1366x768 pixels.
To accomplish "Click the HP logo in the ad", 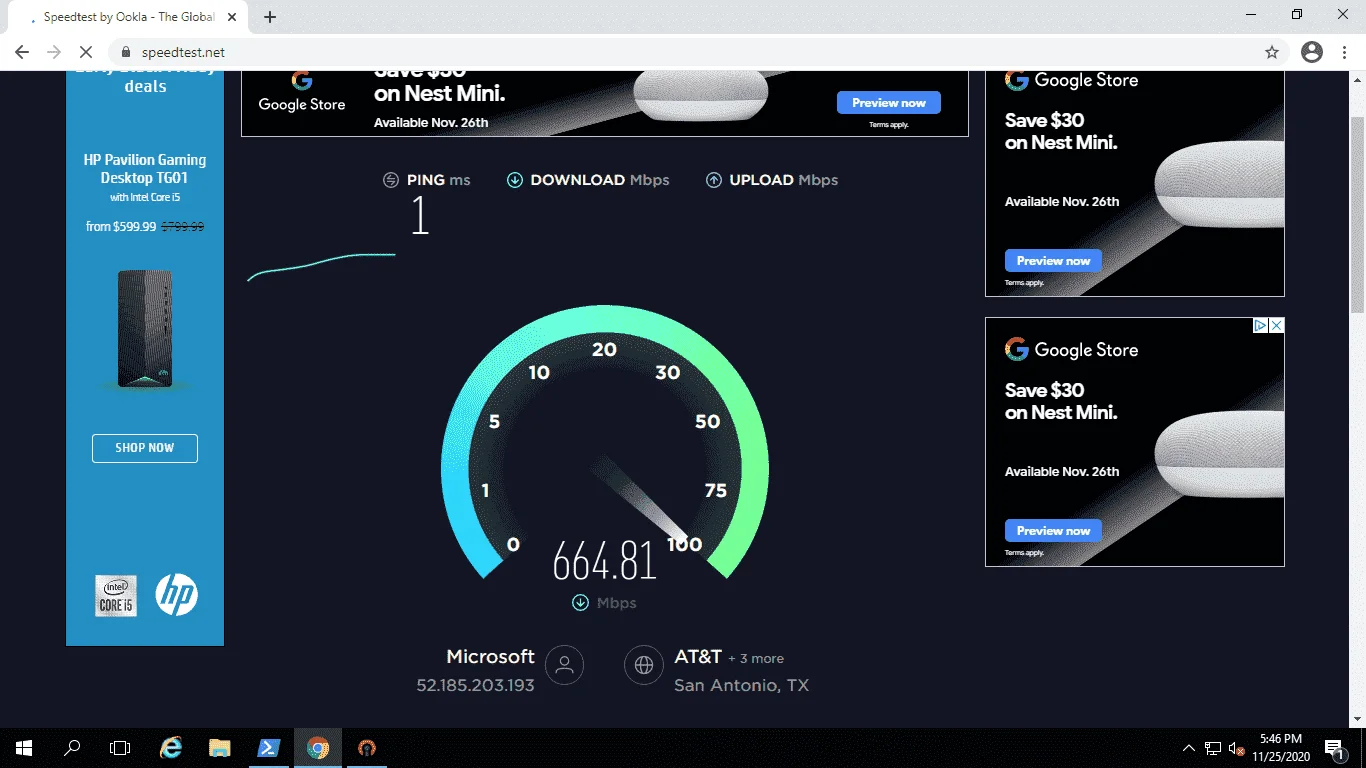I will (177, 595).
